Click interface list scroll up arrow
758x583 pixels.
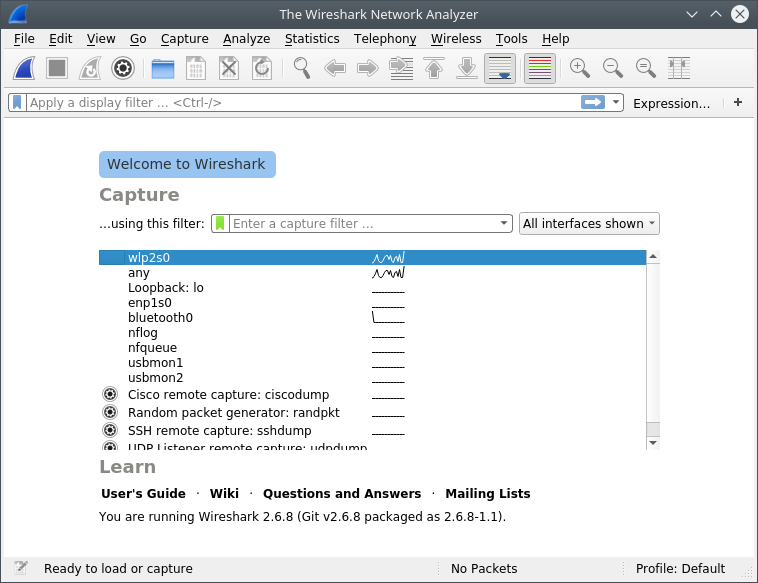click(x=653, y=257)
